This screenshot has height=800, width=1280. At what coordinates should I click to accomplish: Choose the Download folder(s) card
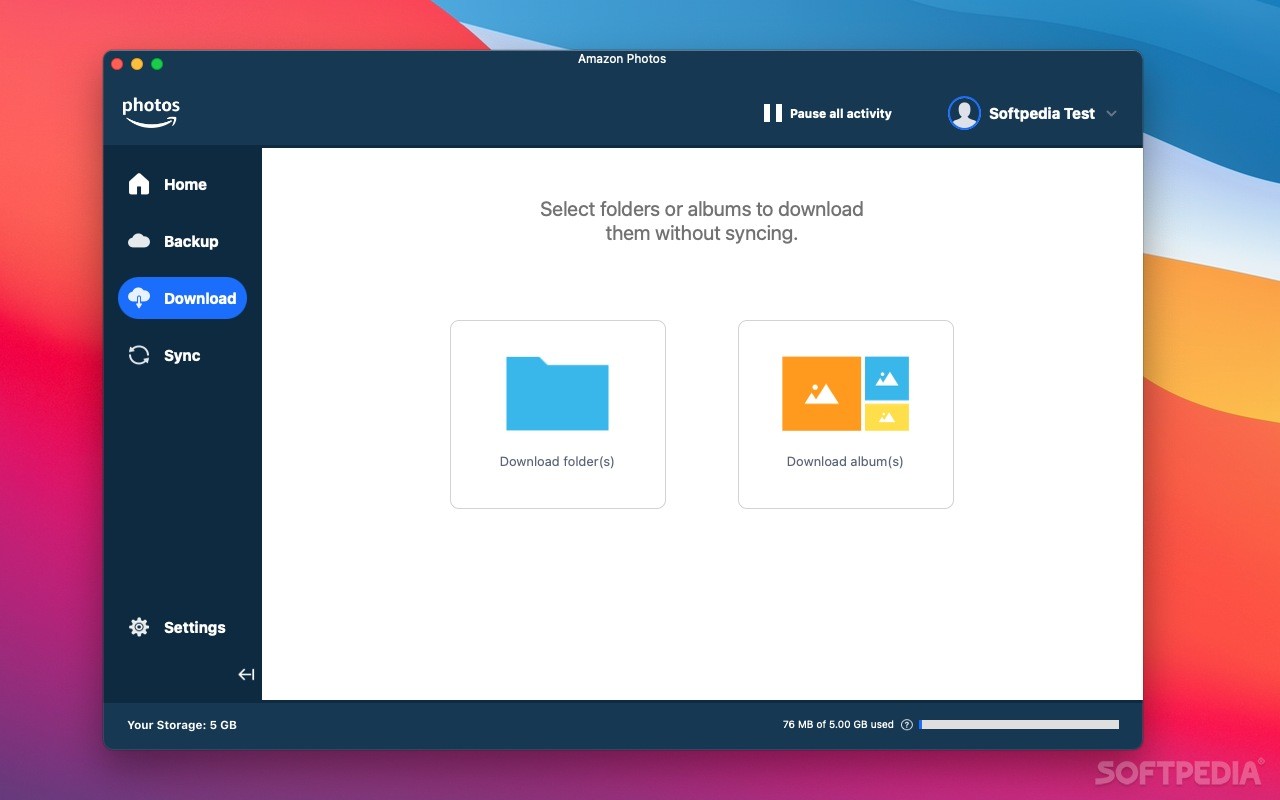(x=558, y=414)
